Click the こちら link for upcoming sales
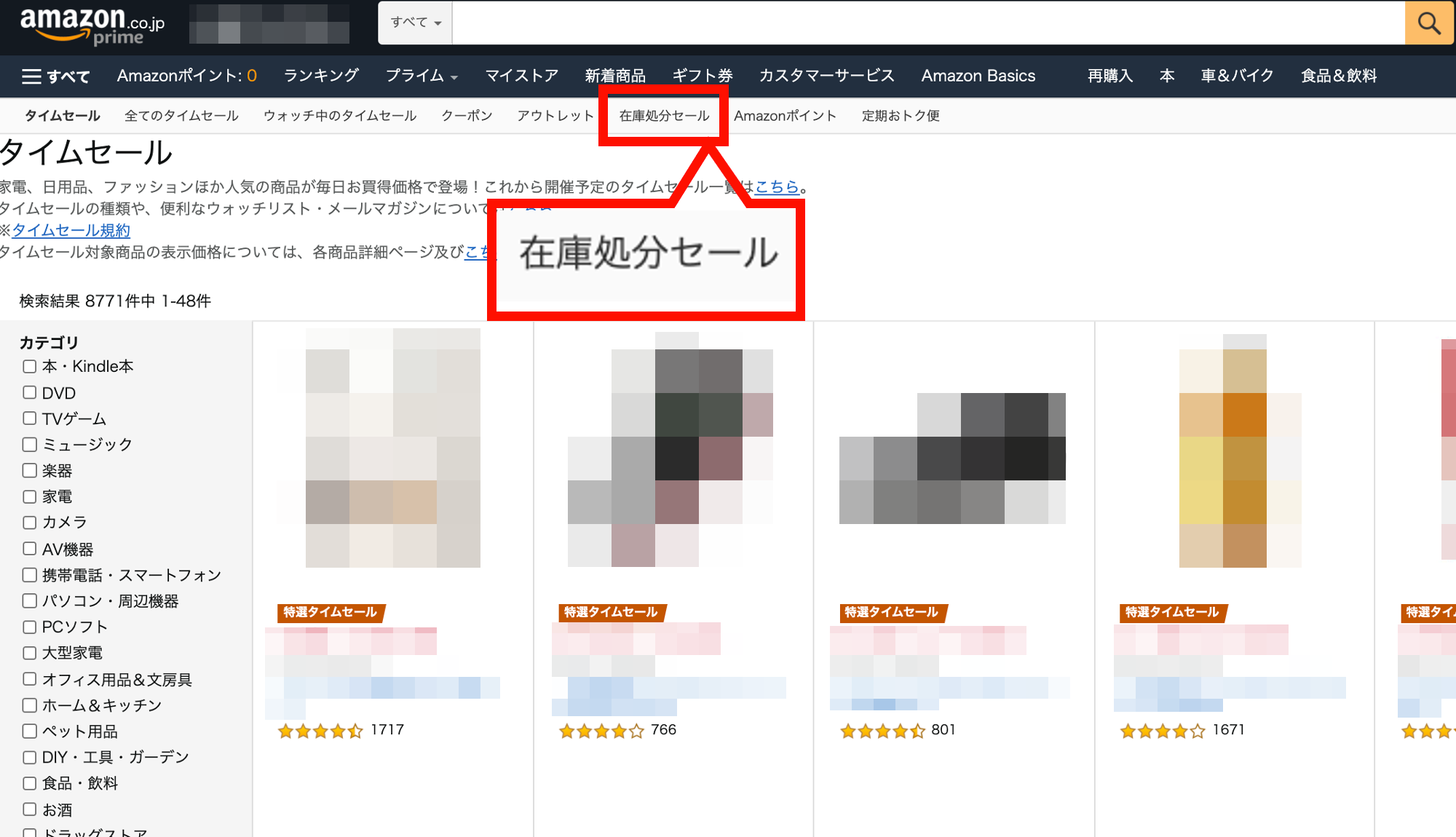Viewport: 1456px width, 837px height. point(776,187)
